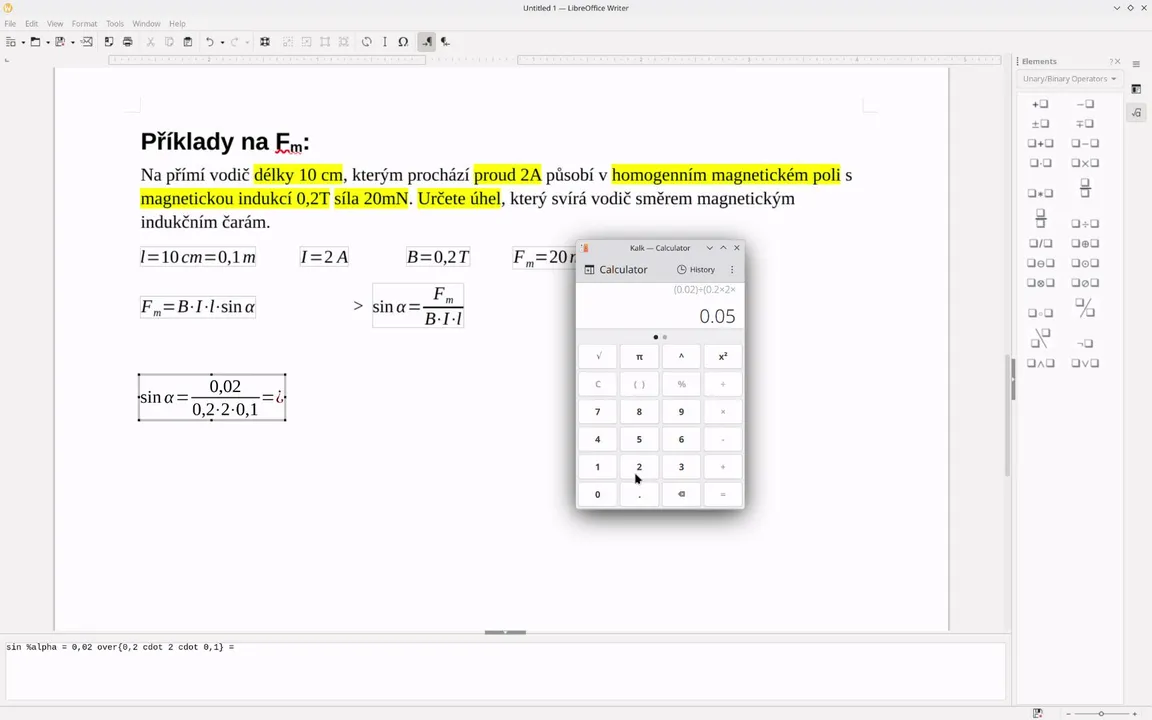Click the zoom slider handle in status bar
Screen dimensions: 1152x720
[x=1101, y=713]
